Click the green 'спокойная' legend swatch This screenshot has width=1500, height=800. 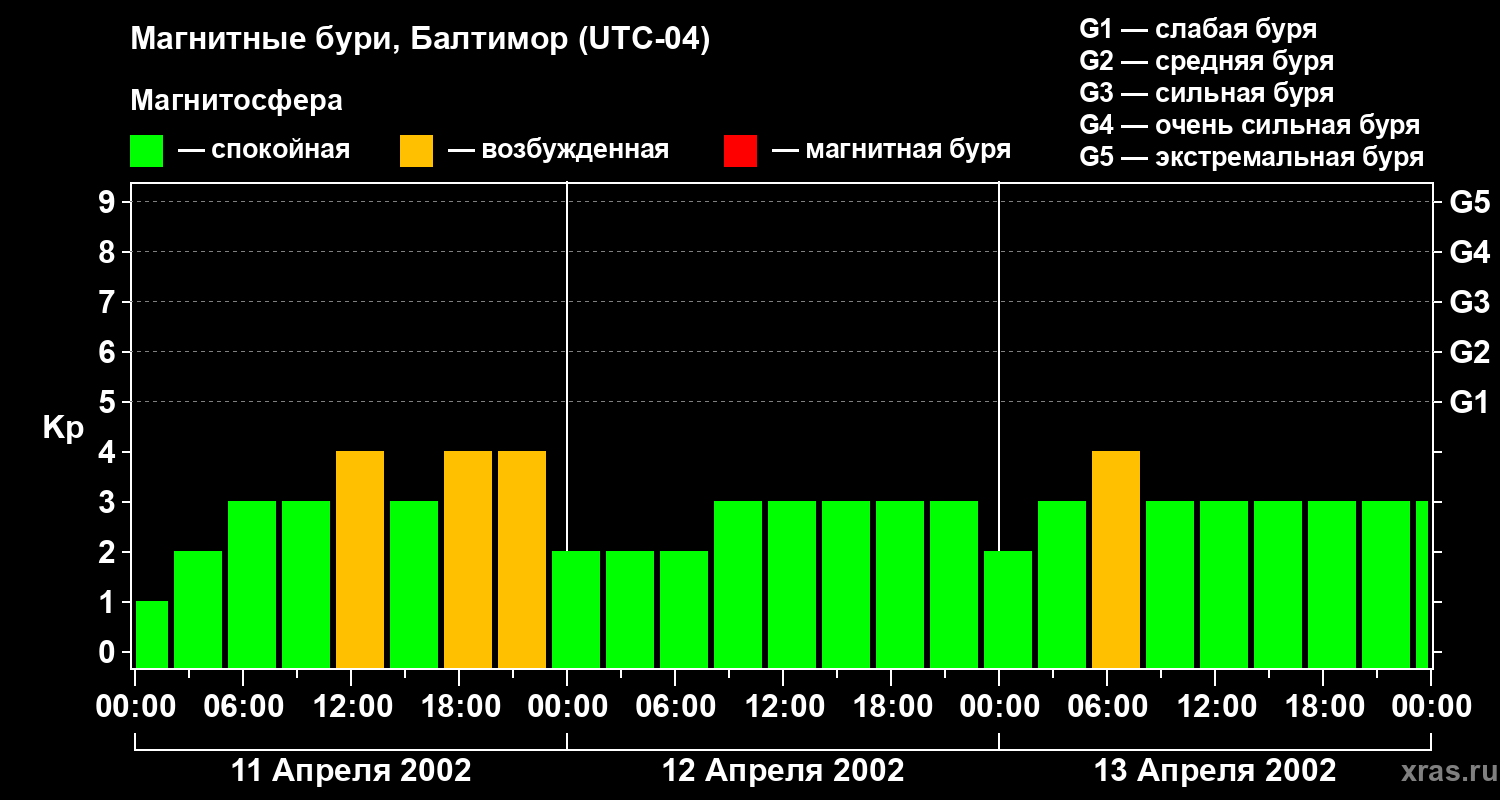(146, 151)
